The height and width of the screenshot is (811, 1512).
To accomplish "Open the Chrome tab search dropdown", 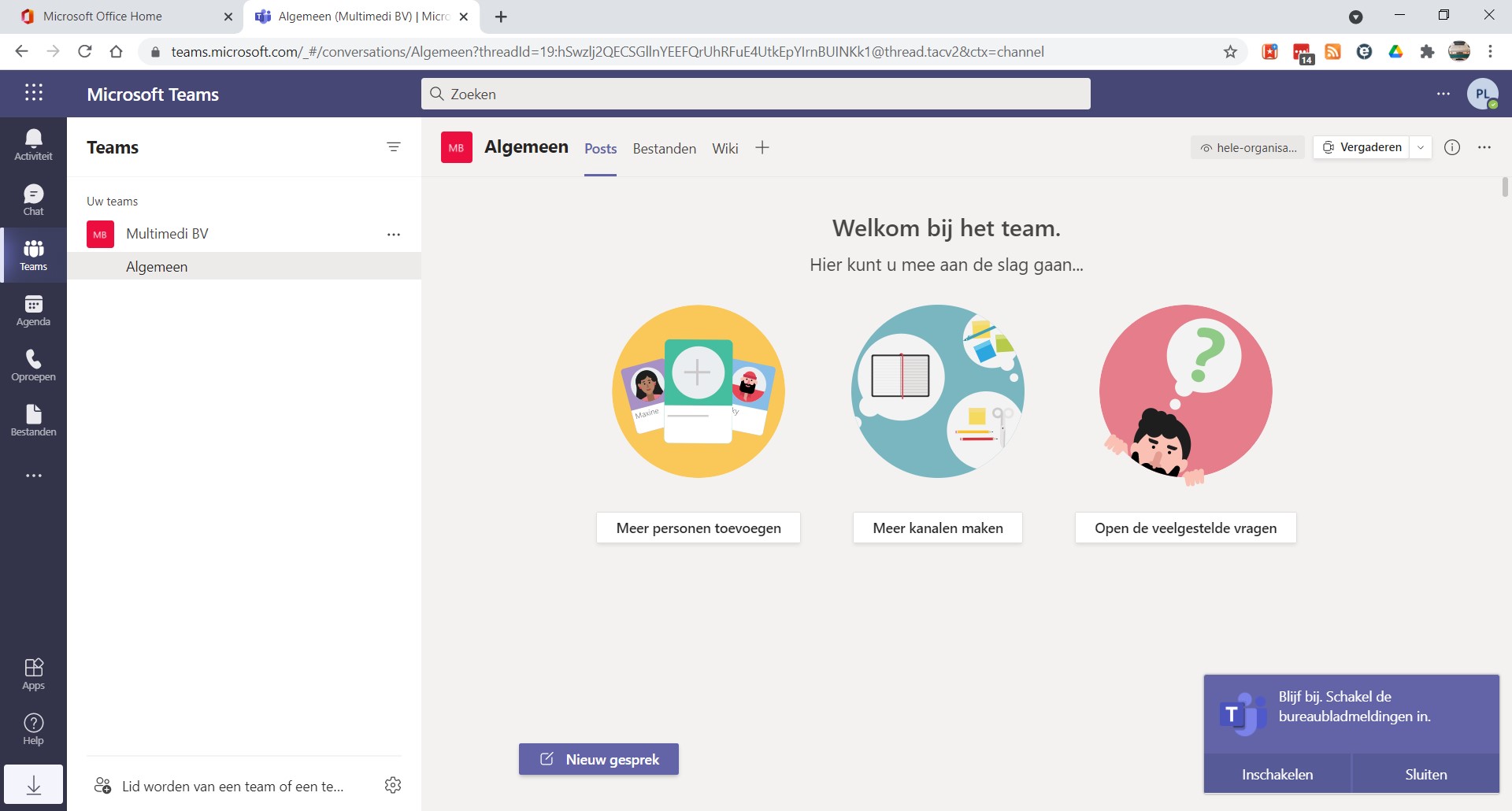I will click(1356, 17).
